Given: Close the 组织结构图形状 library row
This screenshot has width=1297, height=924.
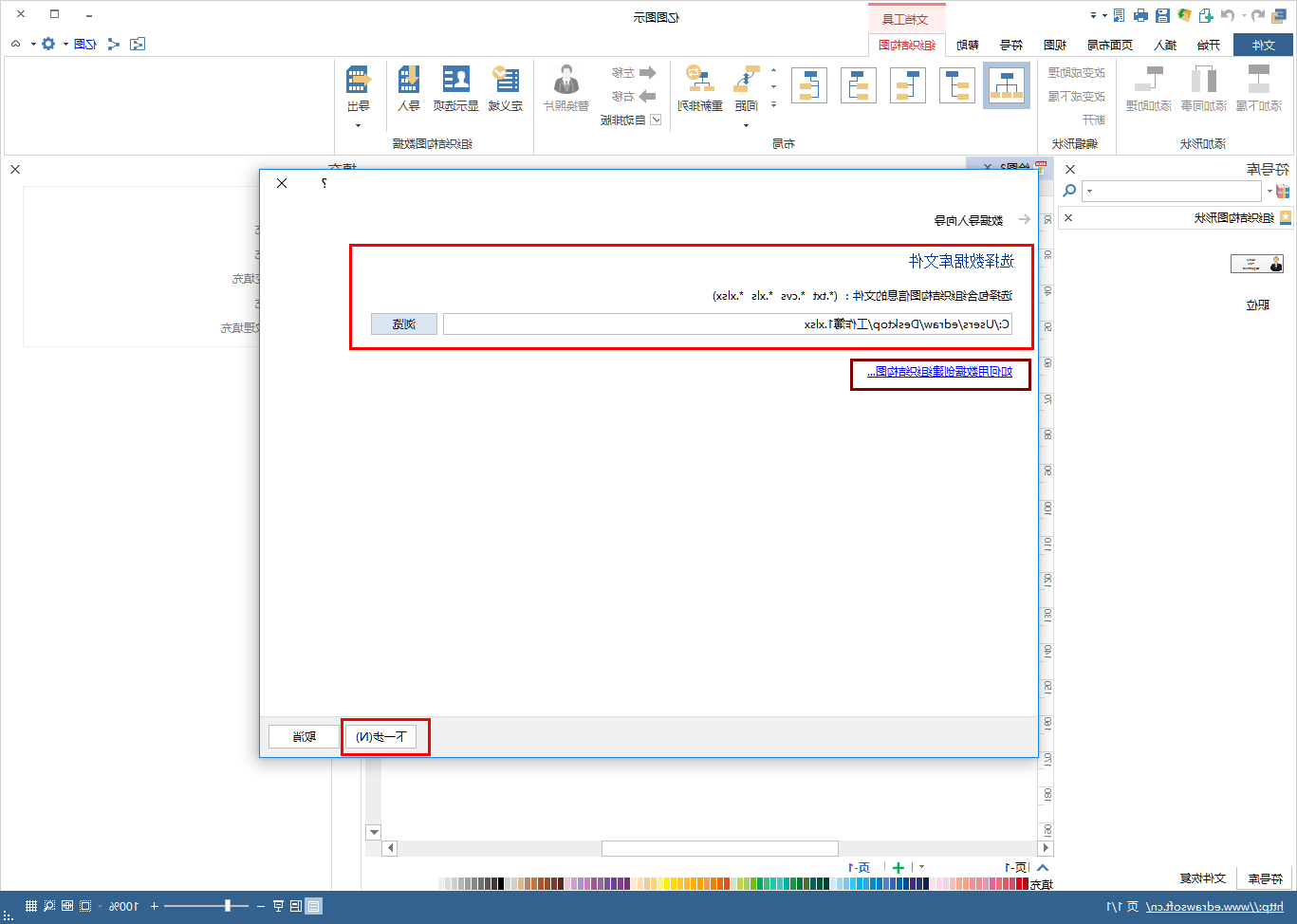Looking at the screenshot, I should [1068, 217].
